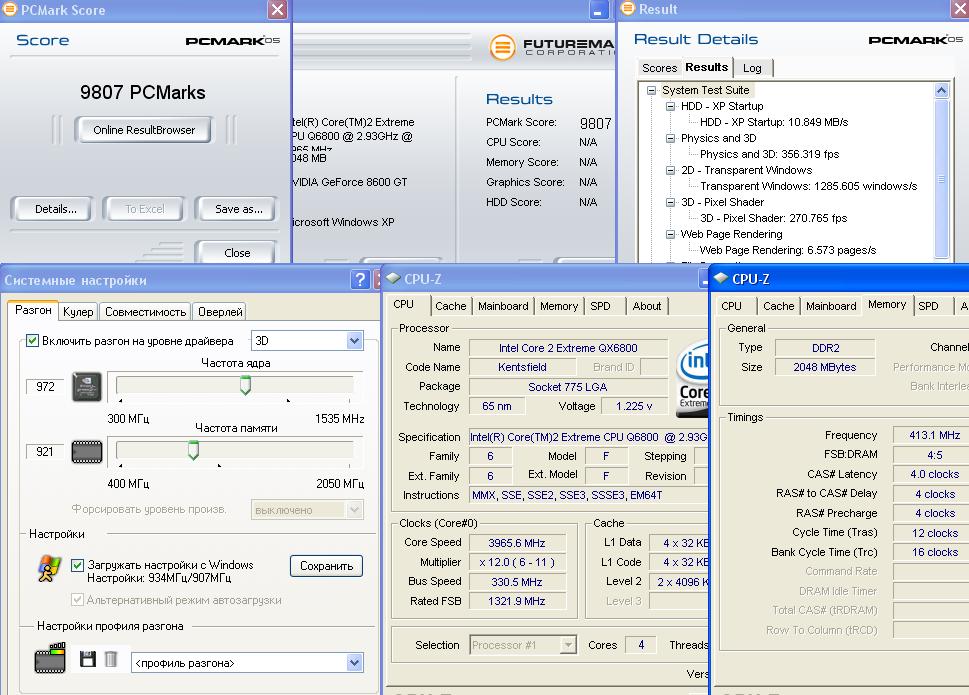This screenshot has height=695, width=969.
Task: Switch to the Log tab in Result Details
Action: point(752,68)
